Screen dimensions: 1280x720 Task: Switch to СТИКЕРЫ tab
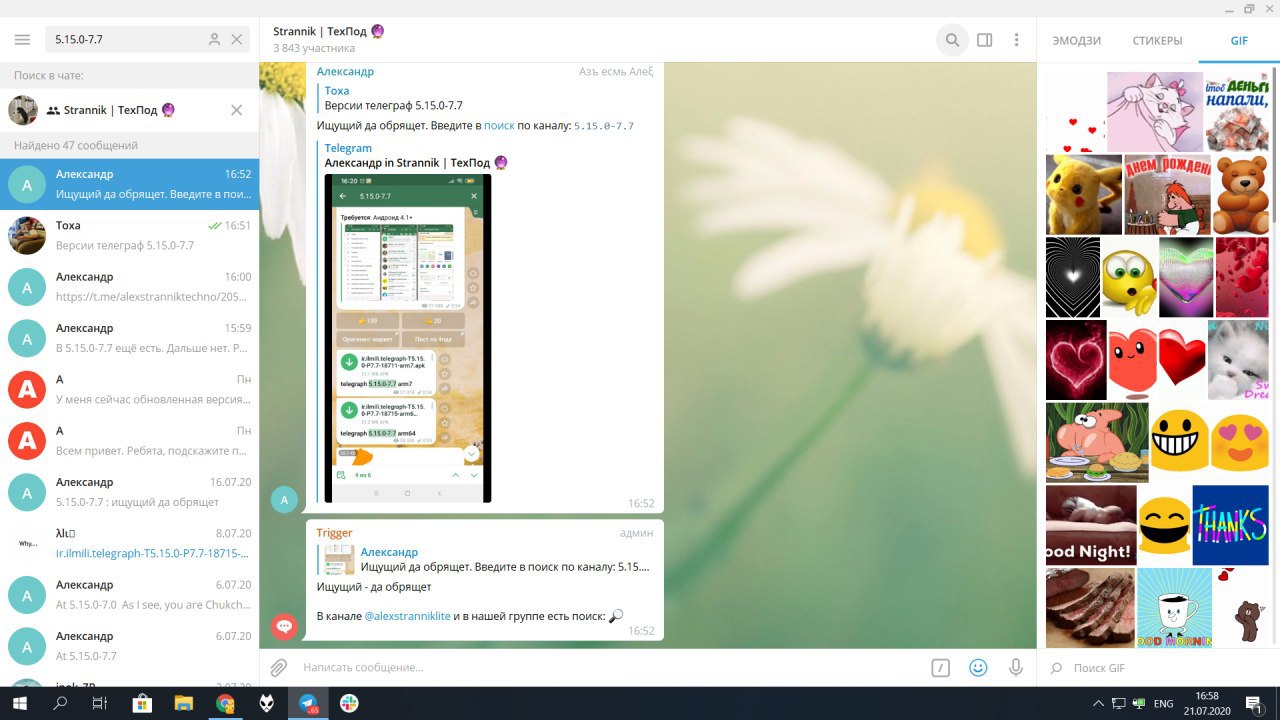tap(1158, 41)
